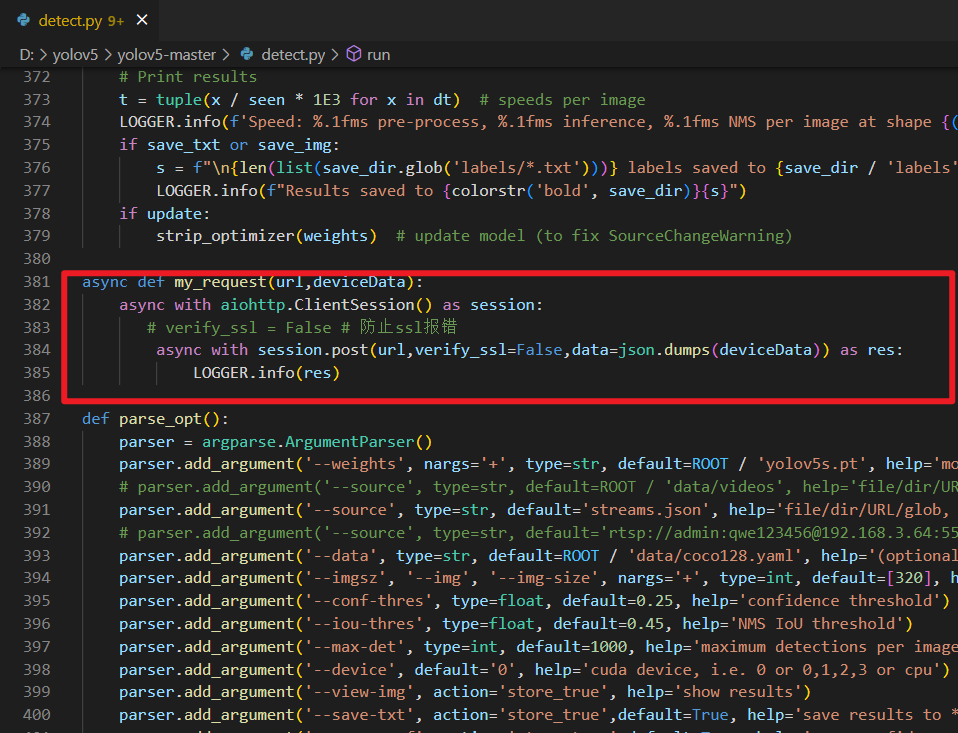Click the 9+ problems badge on the tab
The image size is (958, 733).
(x=113, y=20)
